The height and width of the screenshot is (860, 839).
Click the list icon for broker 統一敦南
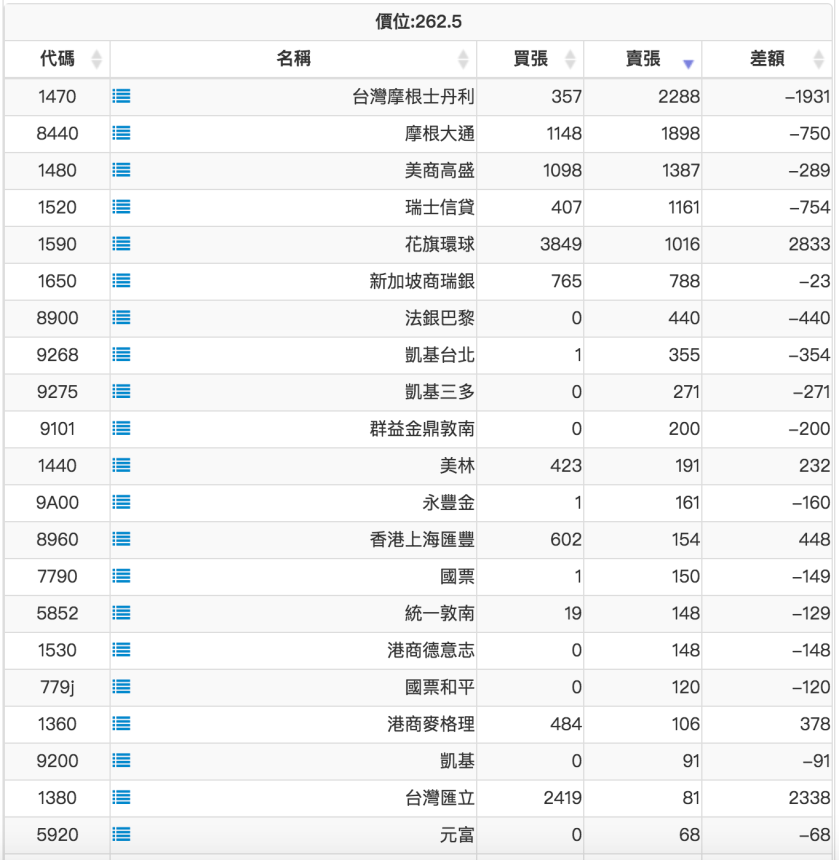(122, 614)
